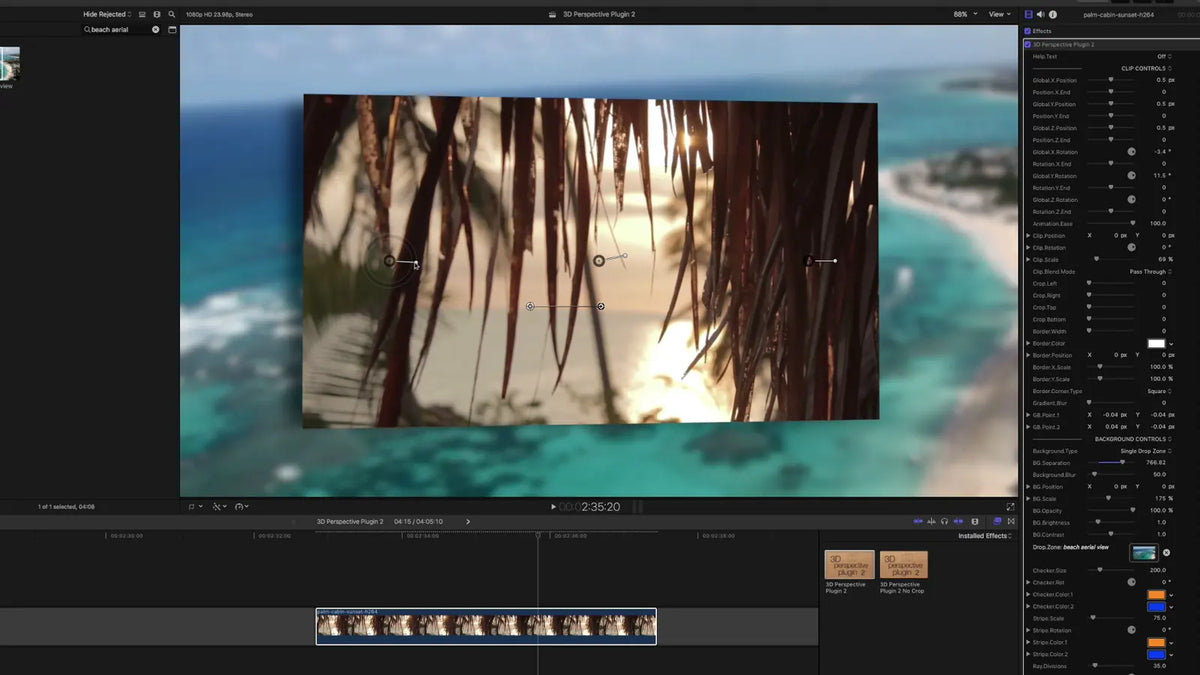
Task: Click the Global.Y.Rotation dial
Action: [x=1132, y=176]
